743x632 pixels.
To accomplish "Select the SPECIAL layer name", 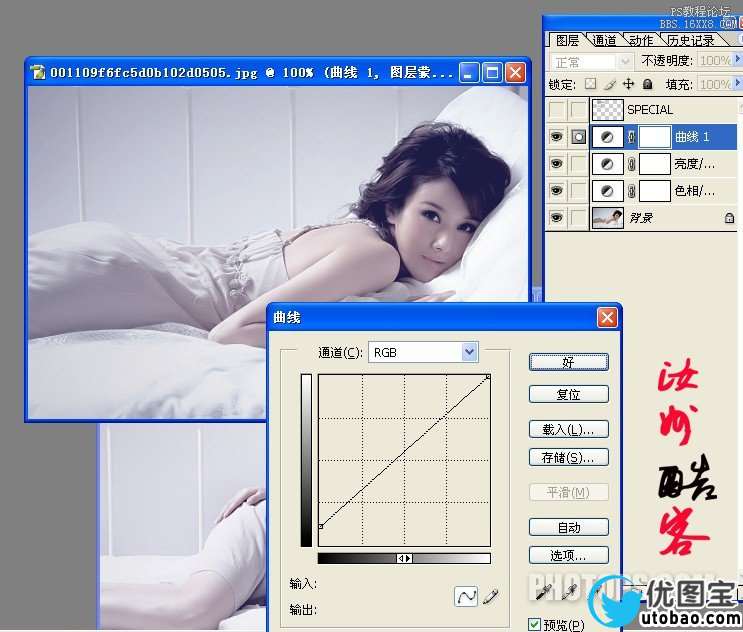I will [650, 110].
